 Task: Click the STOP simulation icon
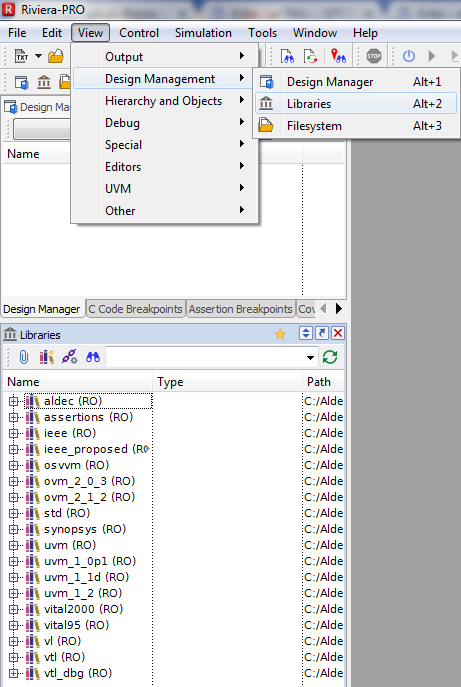[373, 56]
